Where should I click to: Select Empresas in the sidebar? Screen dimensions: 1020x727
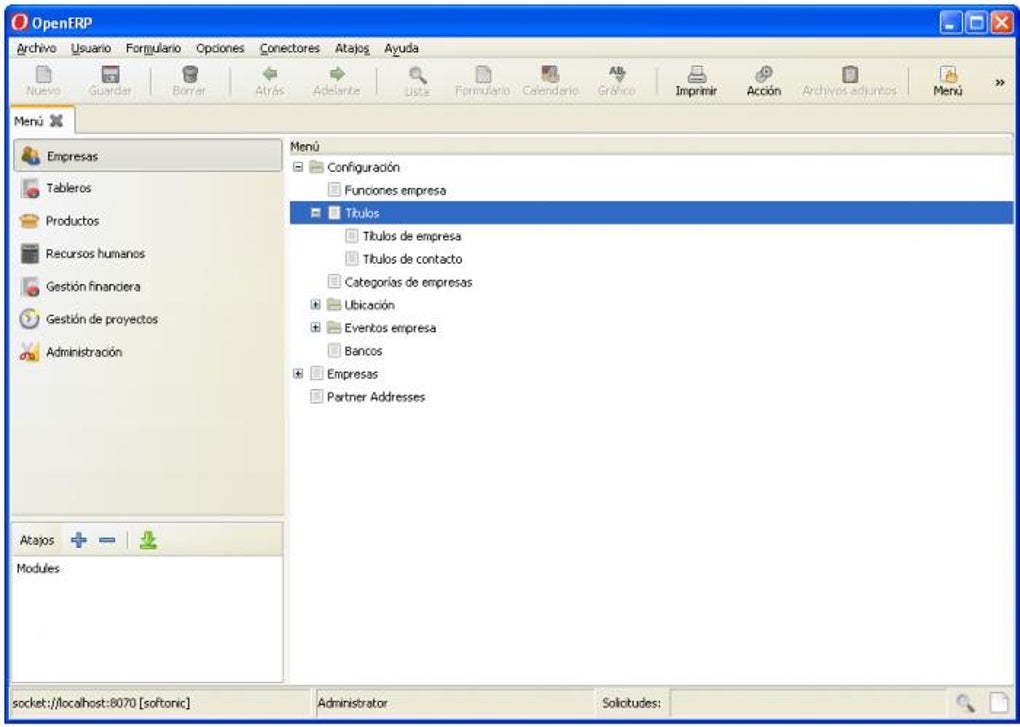pos(148,156)
